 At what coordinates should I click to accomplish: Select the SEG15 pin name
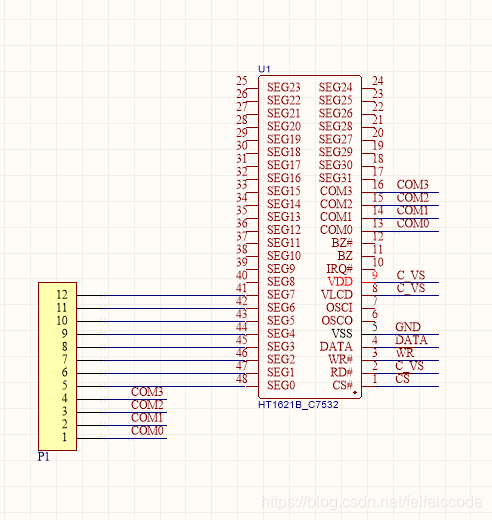[284, 191]
